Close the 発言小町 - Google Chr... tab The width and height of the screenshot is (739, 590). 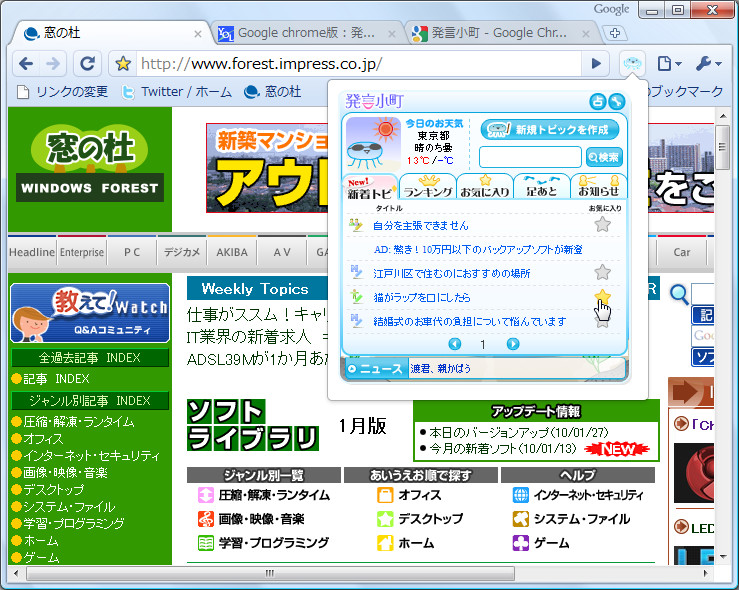[x=586, y=34]
